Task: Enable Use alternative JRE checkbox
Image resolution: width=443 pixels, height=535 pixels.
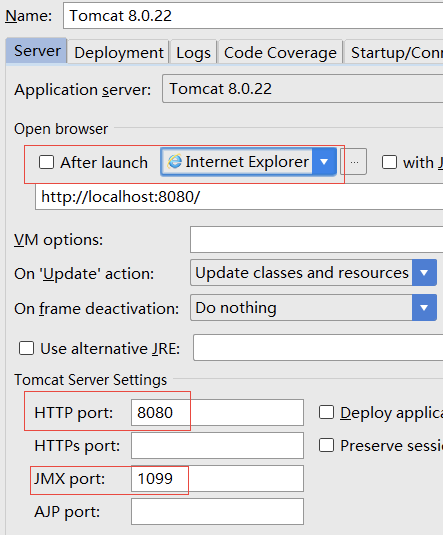Action: pyautogui.click(x=26, y=348)
